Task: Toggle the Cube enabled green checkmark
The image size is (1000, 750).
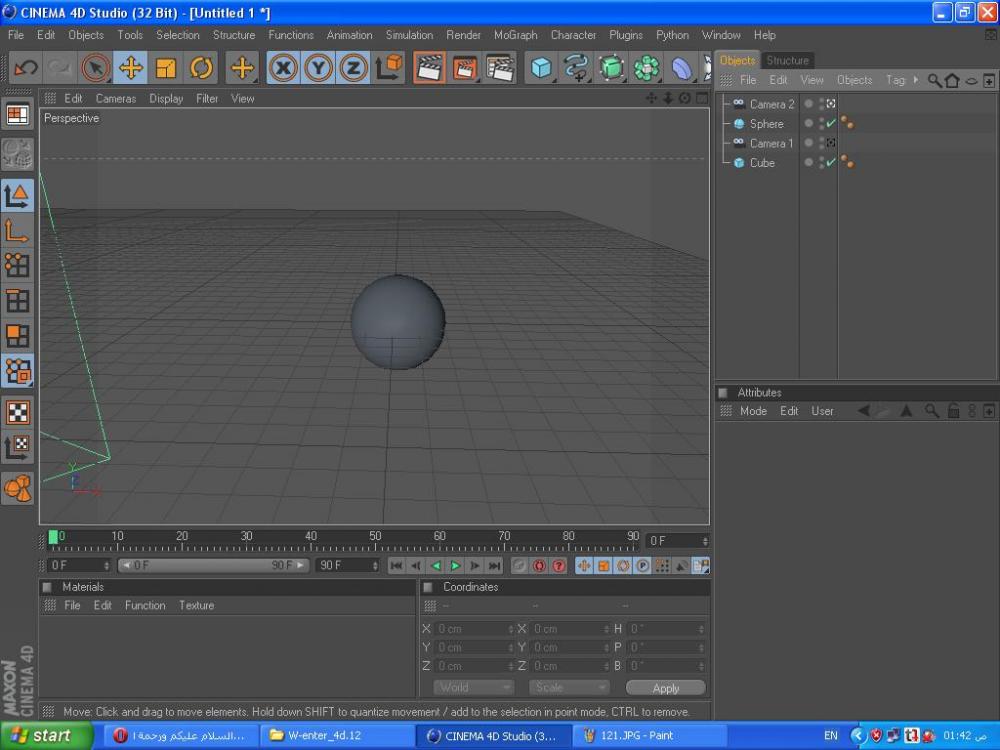Action: pos(831,163)
